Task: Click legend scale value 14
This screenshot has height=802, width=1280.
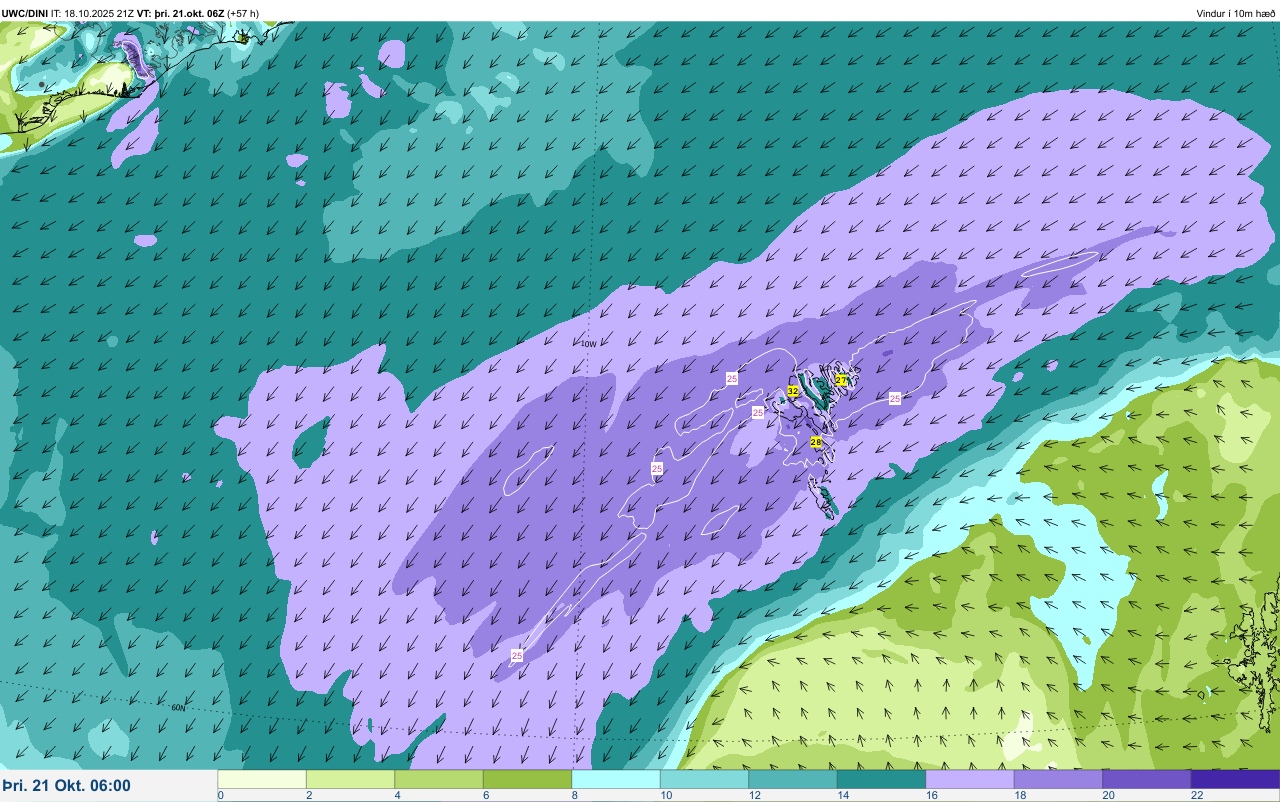Action: (x=841, y=796)
